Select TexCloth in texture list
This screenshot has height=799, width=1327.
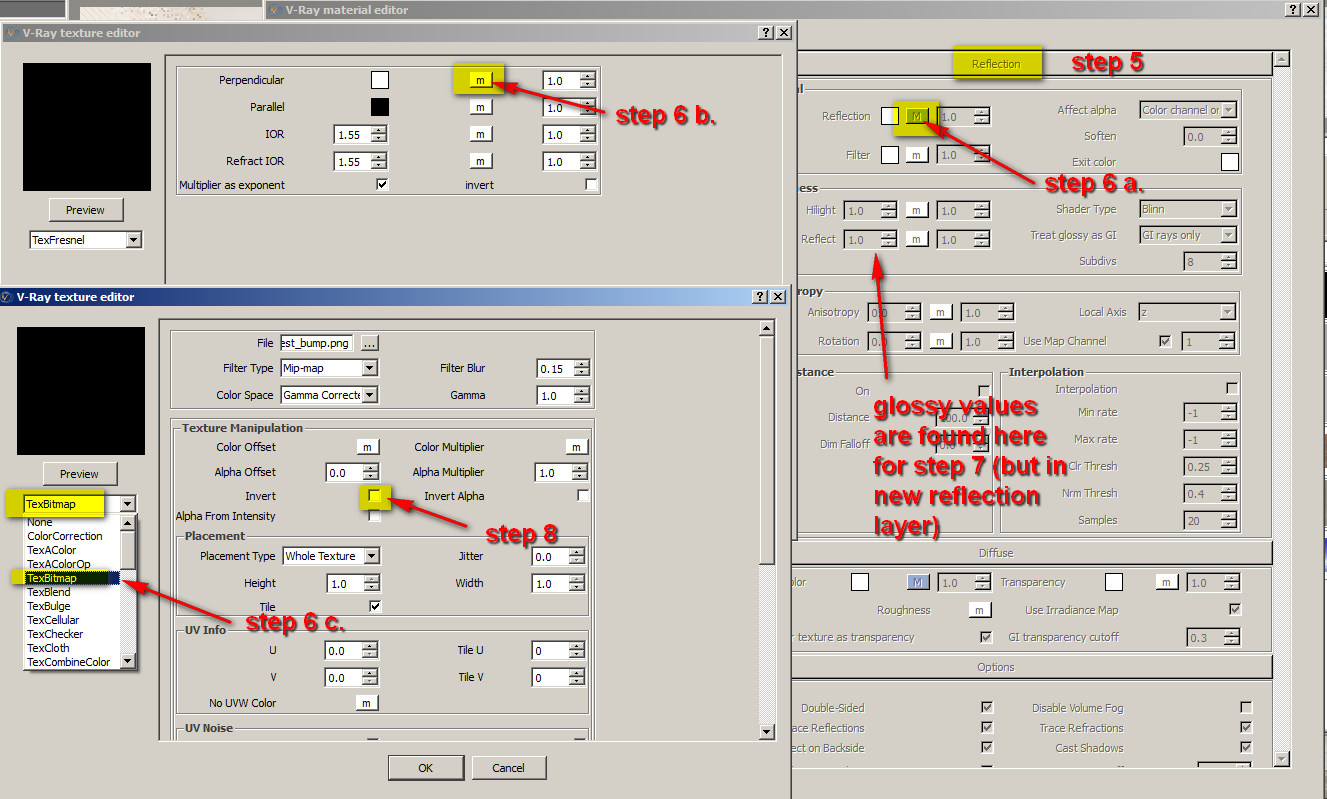click(x=49, y=648)
